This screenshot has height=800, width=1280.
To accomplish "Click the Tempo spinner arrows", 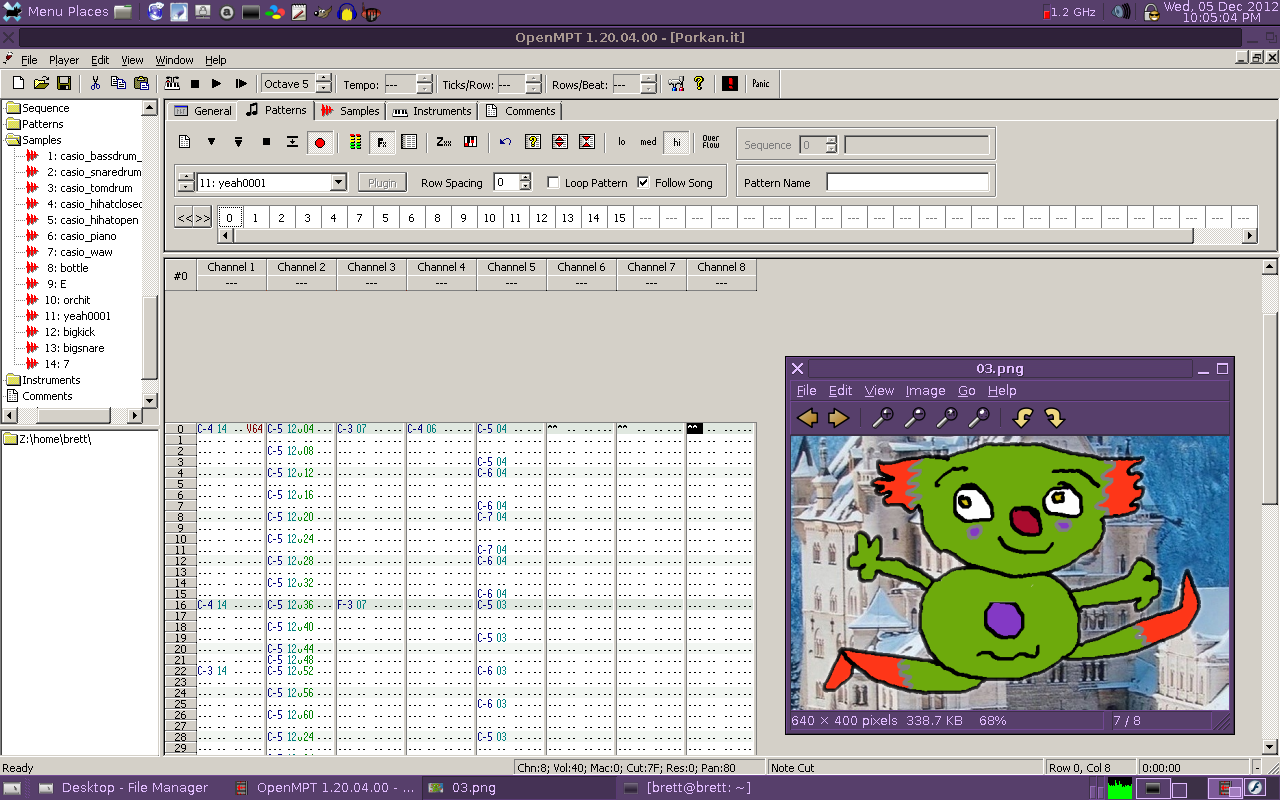I will [x=424, y=84].
